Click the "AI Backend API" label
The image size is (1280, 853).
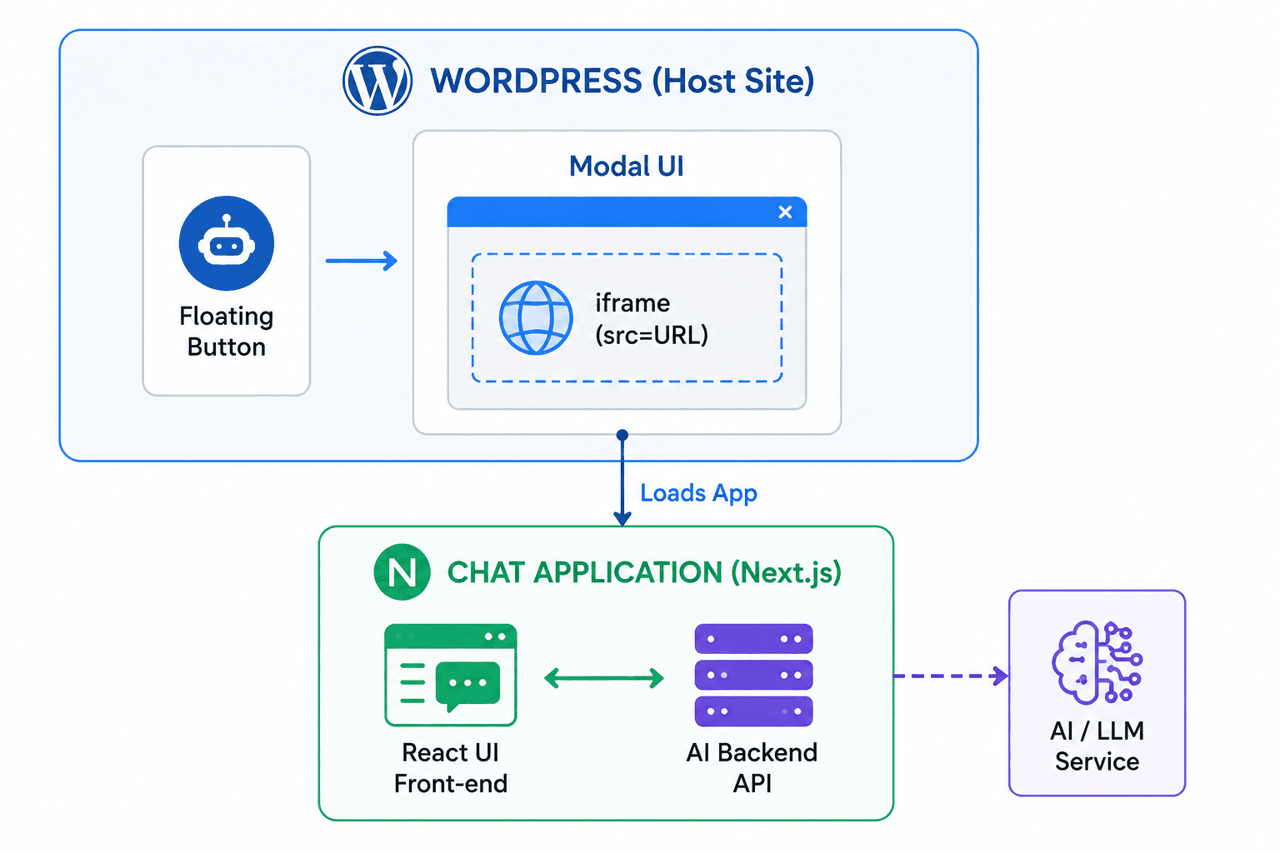(x=752, y=768)
